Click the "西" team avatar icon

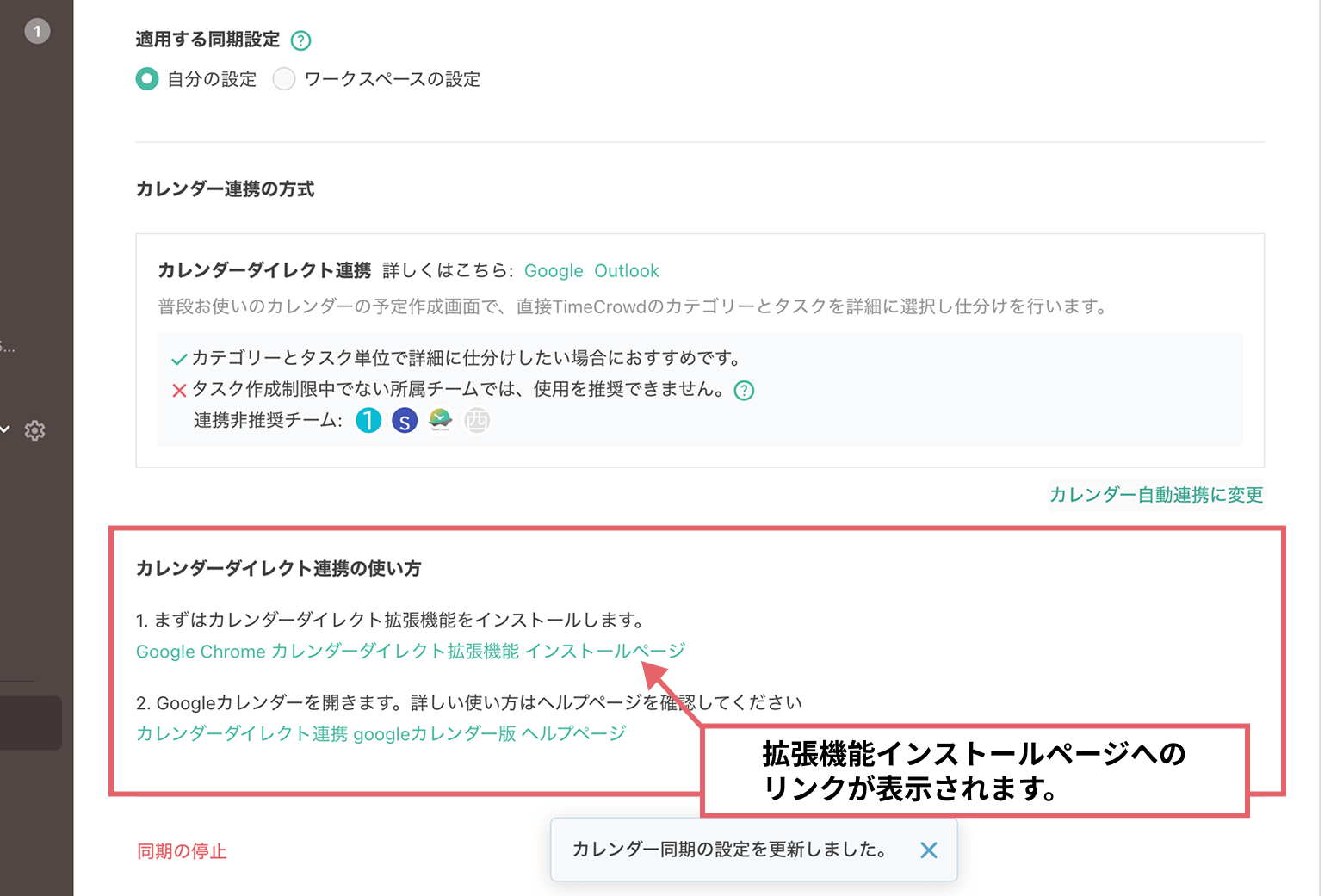click(477, 420)
